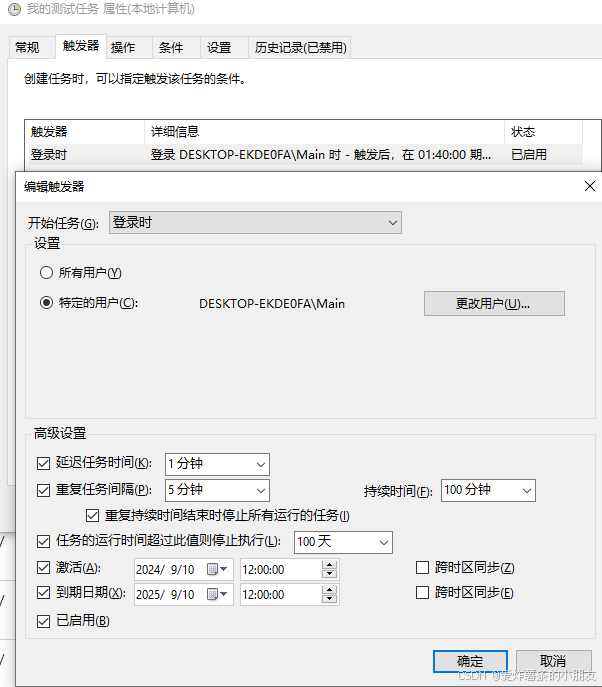Open repeat interval dropdown showing 5 分钟
602x687 pixels.
pyautogui.click(x=217, y=490)
